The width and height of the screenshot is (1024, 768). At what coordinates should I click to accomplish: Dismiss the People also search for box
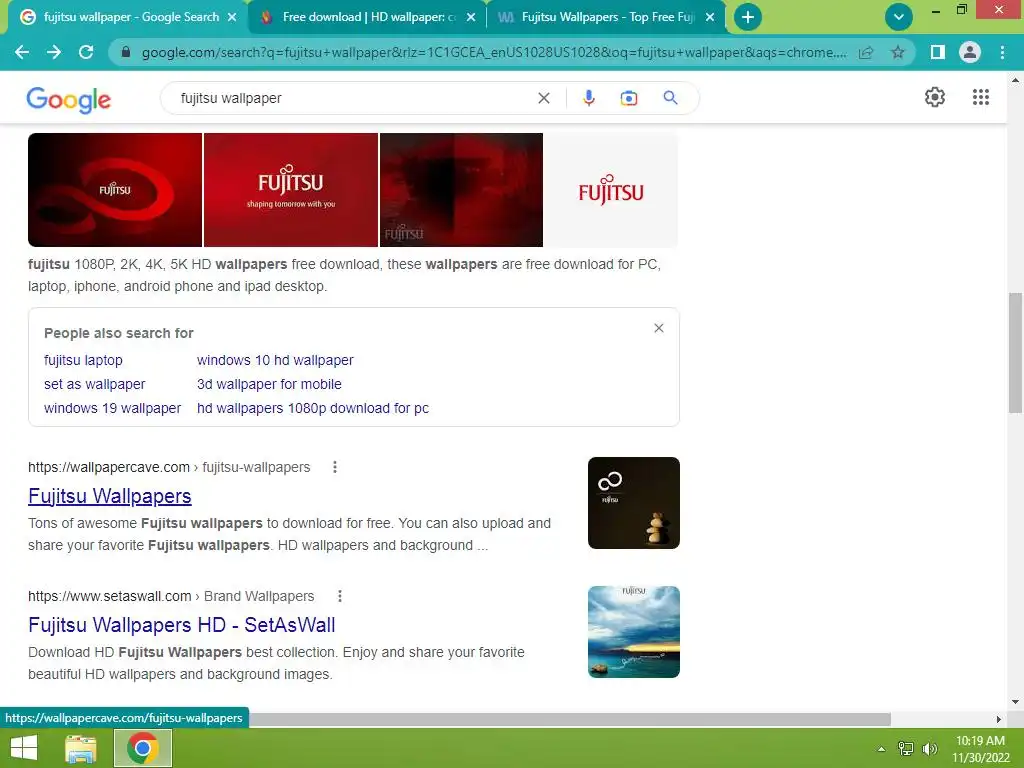(x=659, y=328)
